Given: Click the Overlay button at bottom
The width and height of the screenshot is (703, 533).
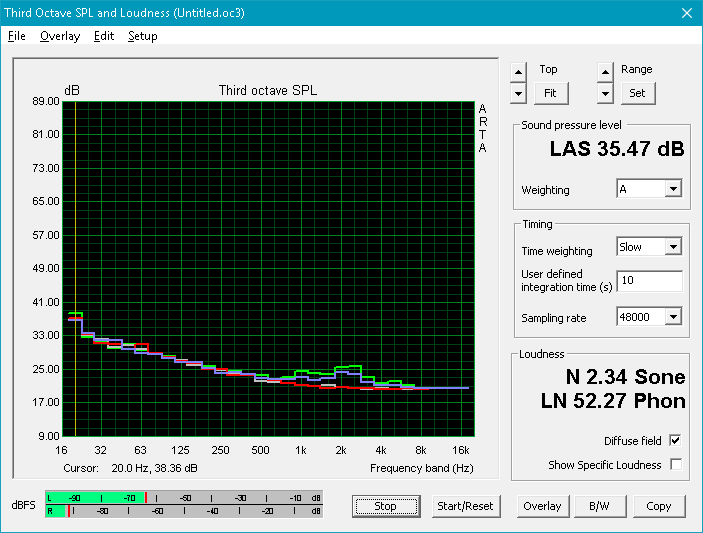Looking at the screenshot, I should click(x=542, y=506).
